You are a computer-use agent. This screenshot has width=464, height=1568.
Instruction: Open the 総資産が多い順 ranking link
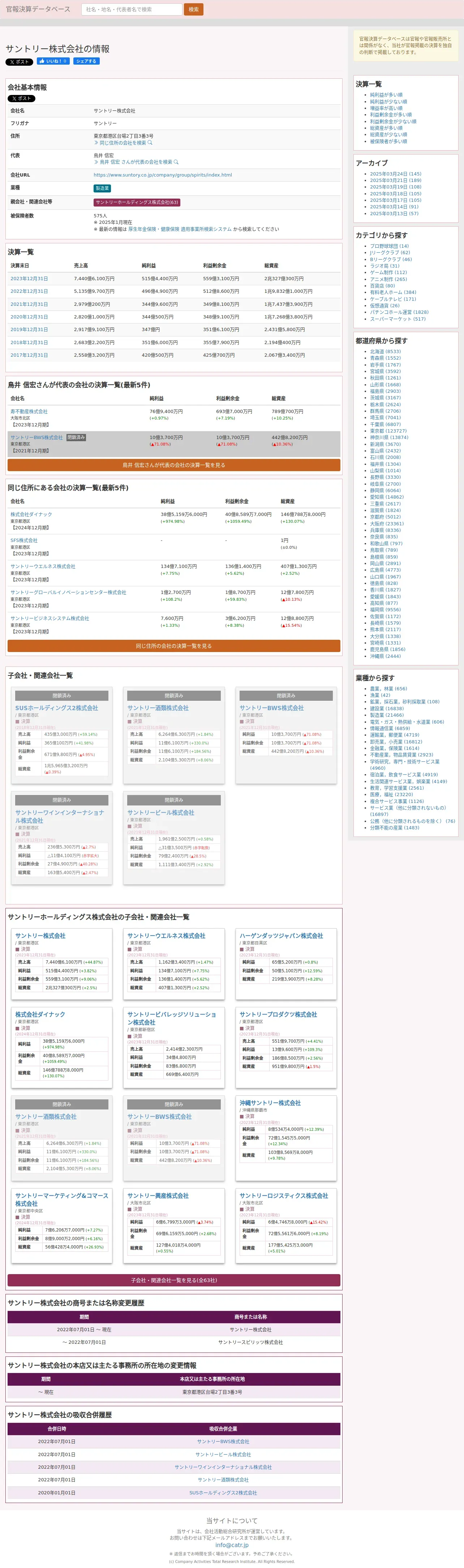[x=386, y=129]
